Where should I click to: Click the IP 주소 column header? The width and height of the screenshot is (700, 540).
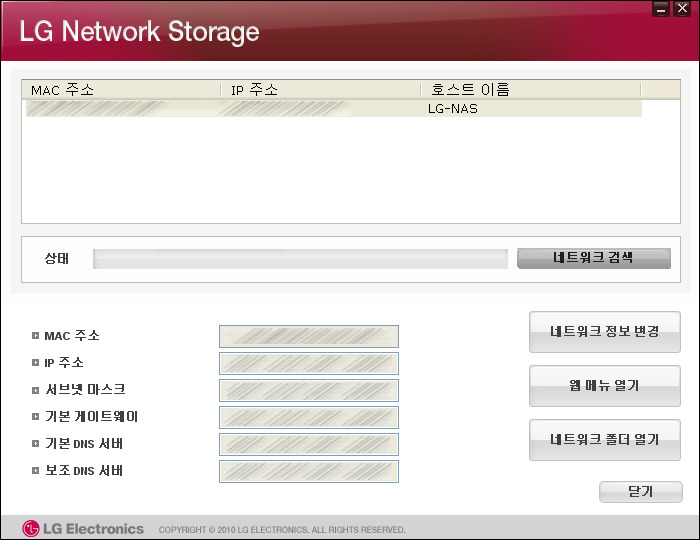click(x=321, y=90)
